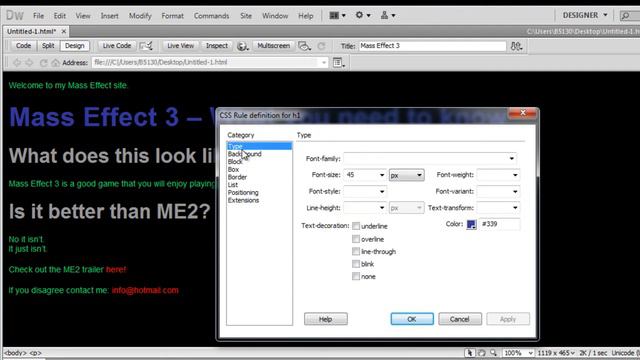Click Cancel in CSS Rule definition dialog
The width and height of the screenshot is (640, 360).
click(x=460, y=319)
